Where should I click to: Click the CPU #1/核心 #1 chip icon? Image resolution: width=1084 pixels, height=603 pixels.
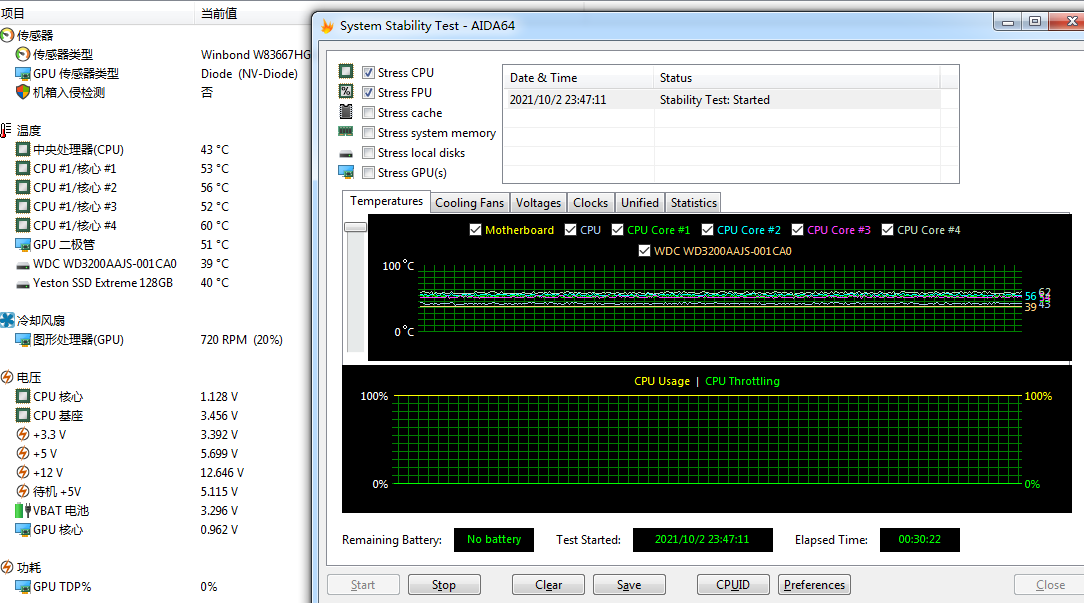tap(23, 168)
